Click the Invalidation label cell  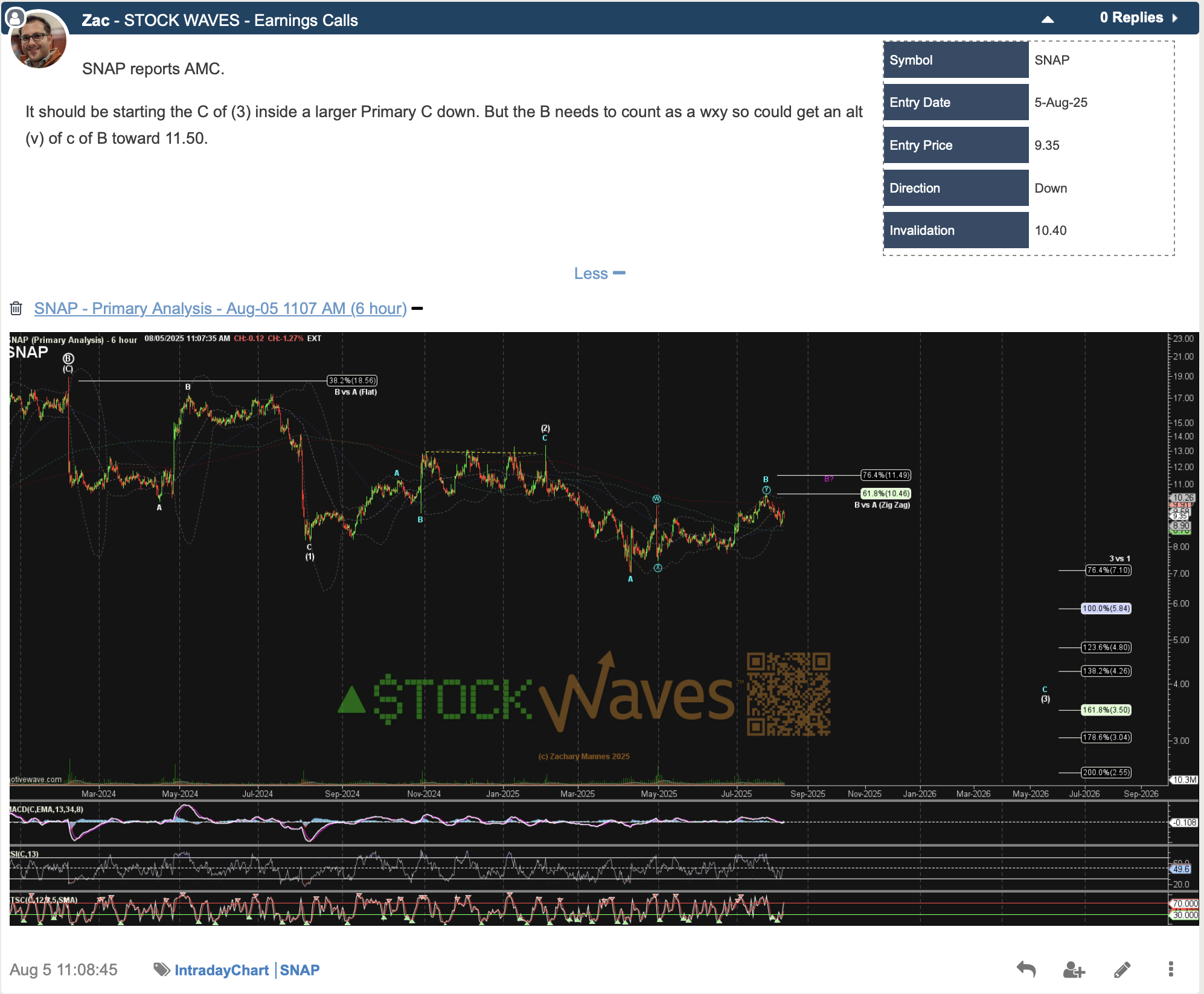click(956, 230)
